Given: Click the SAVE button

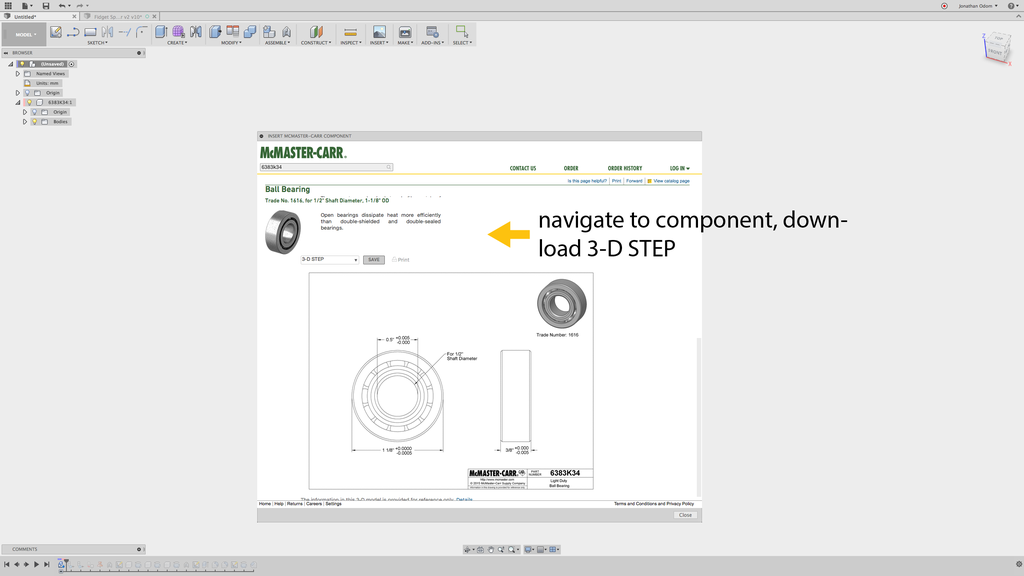Looking at the screenshot, I should point(374,259).
